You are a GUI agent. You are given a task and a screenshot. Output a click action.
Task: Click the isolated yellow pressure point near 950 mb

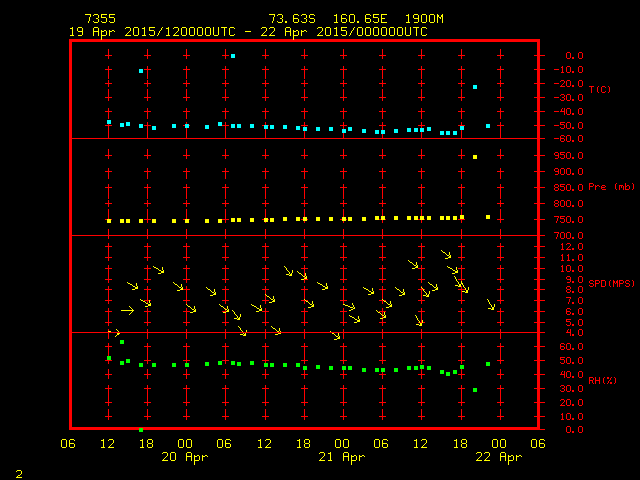click(x=475, y=157)
